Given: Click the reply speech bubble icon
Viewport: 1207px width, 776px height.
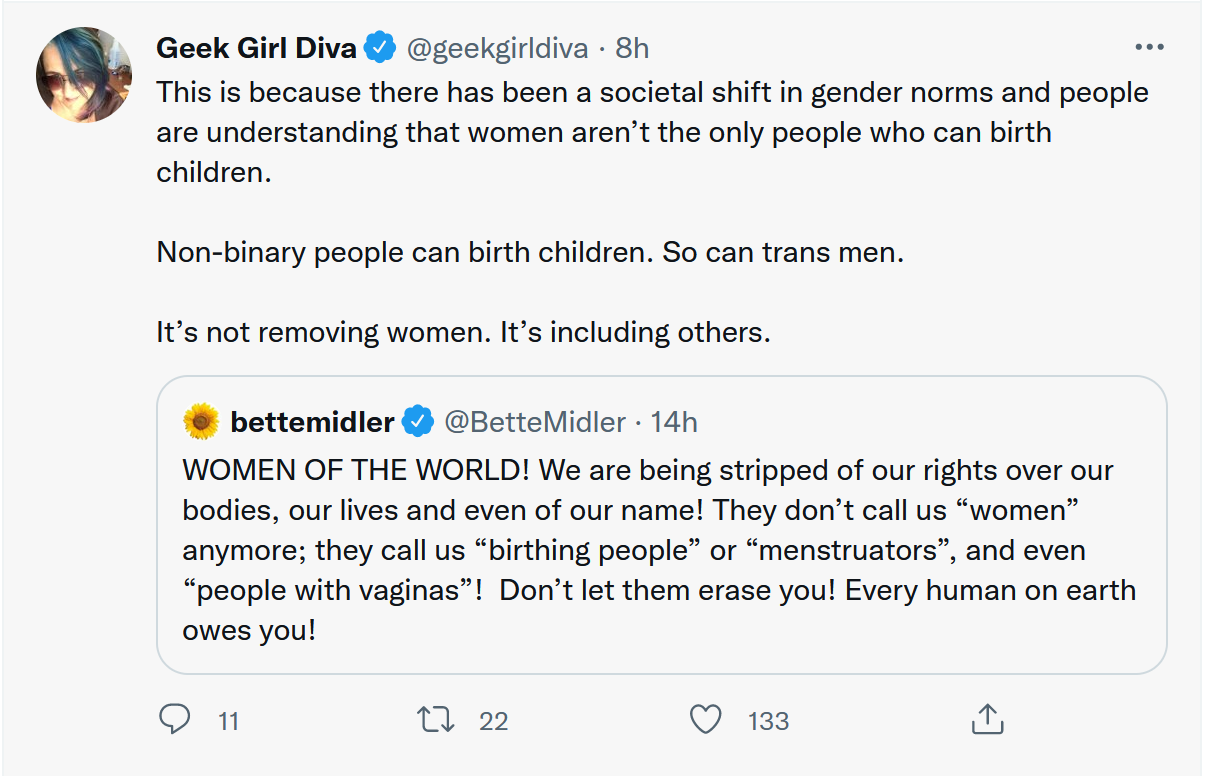Looking at the screenshot, I should [x=176, y=719].
